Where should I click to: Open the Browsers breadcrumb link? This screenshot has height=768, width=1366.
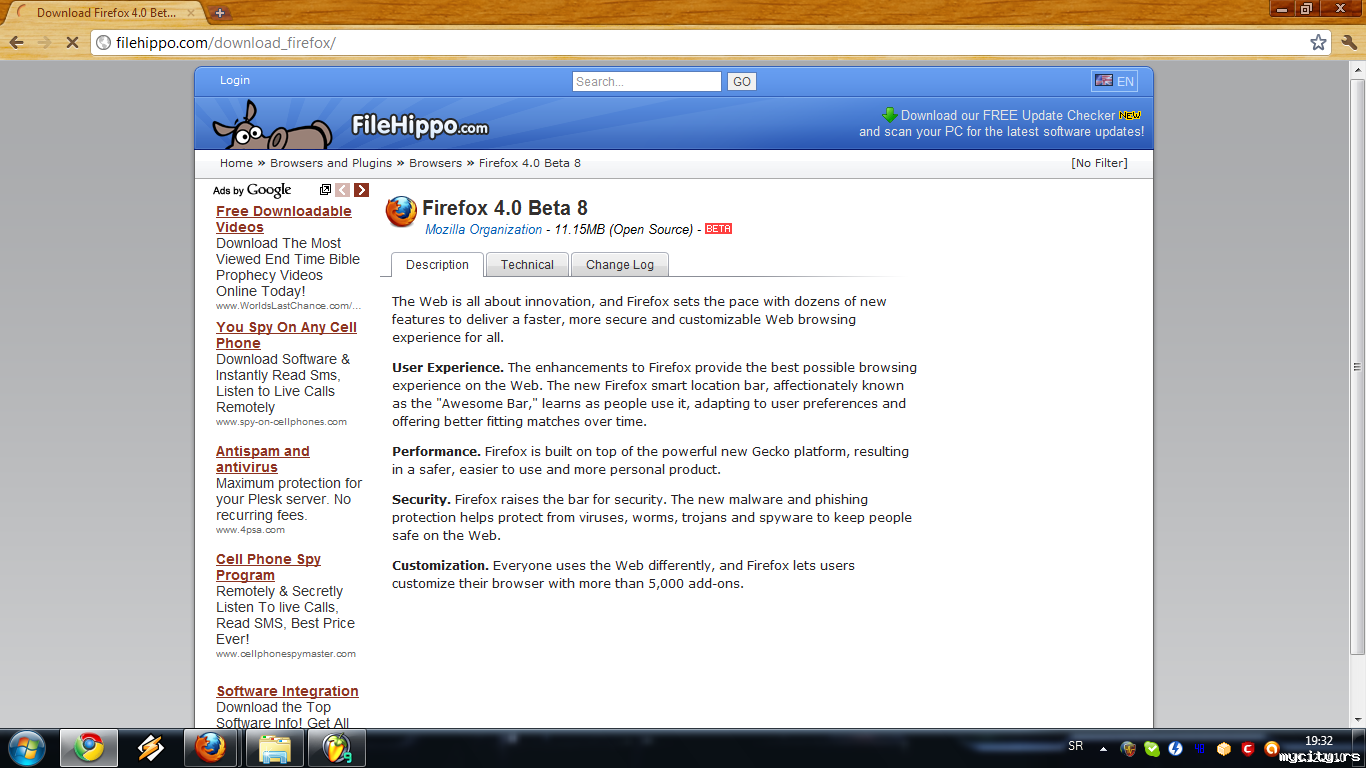coord(435,163)
